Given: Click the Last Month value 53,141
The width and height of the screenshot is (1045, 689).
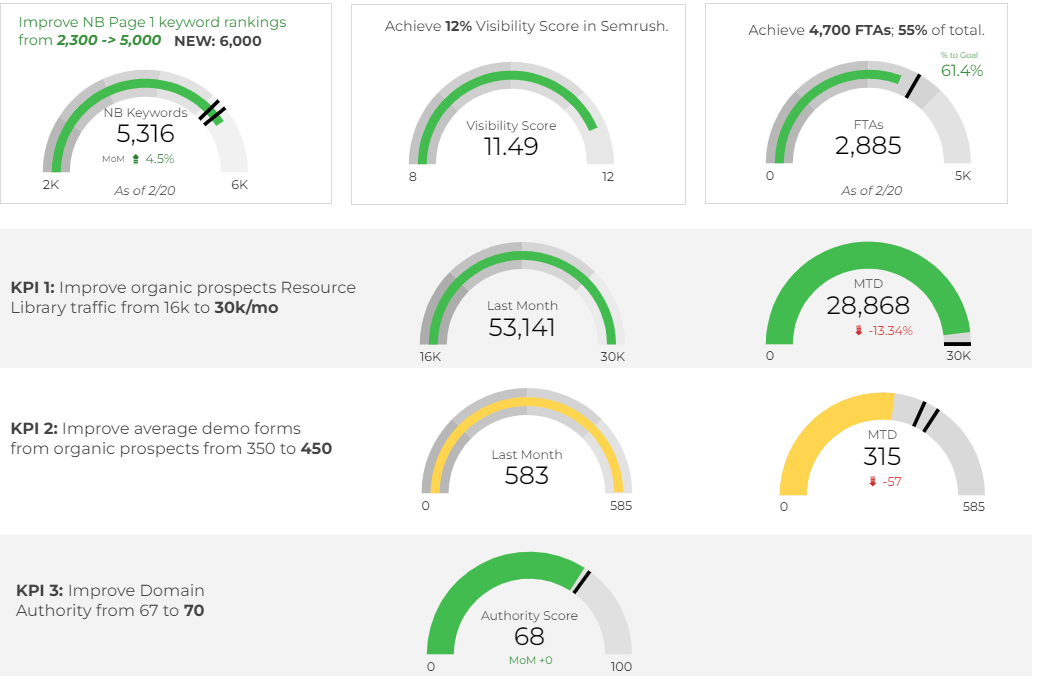Looking at the screenshot, I should 523,325.
